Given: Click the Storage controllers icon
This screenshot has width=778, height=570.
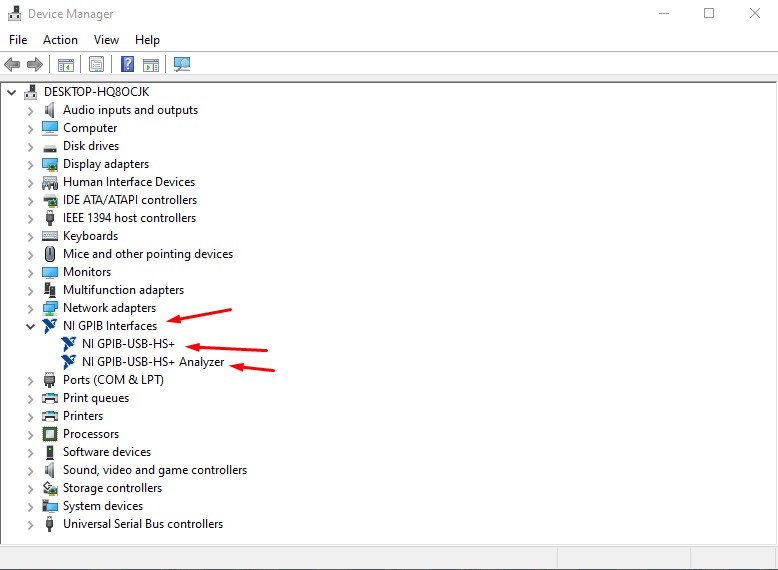Looking at the screenshot, I should tap(50, 488).
